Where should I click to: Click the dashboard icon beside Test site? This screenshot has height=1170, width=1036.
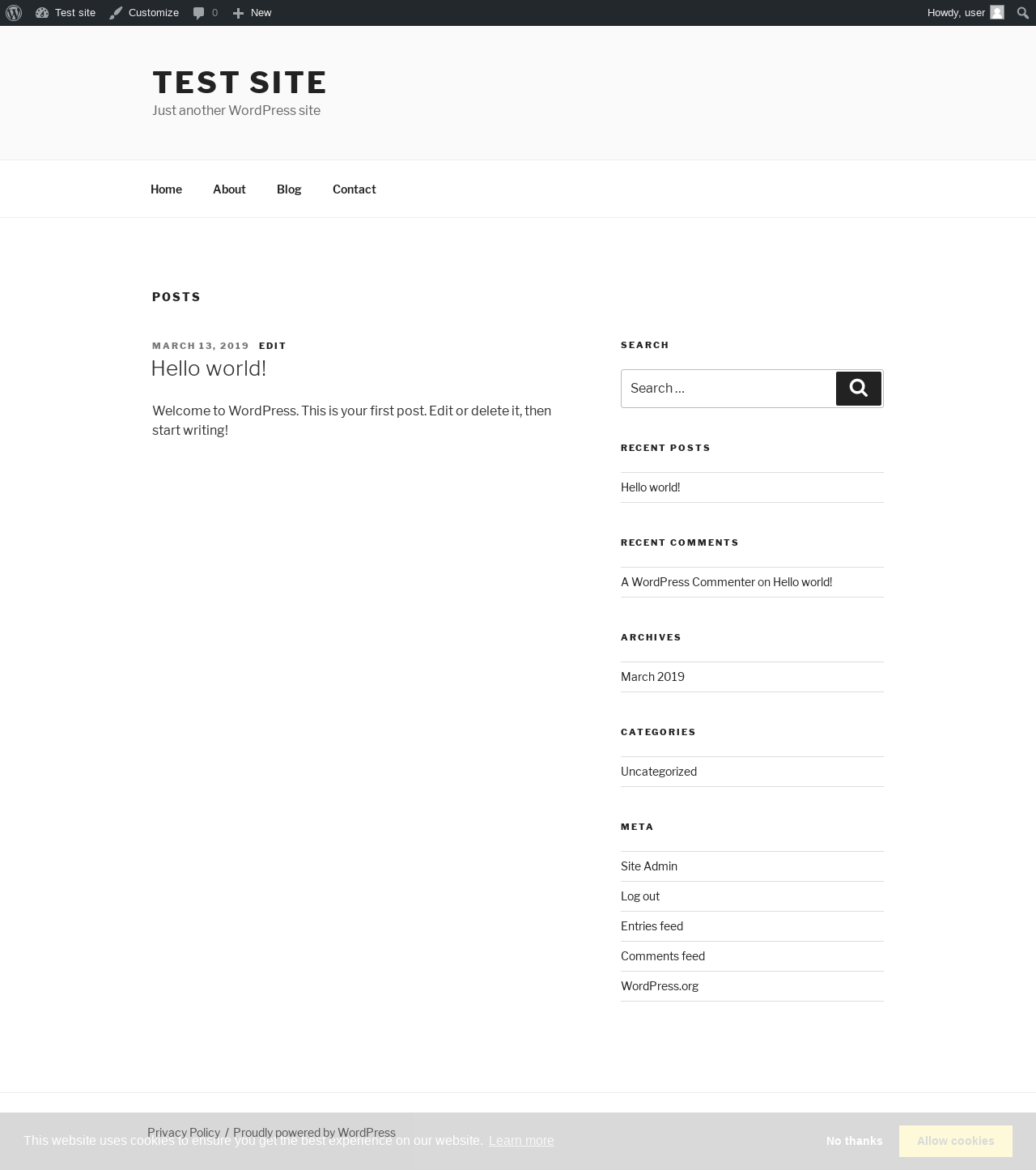(42, 13)
